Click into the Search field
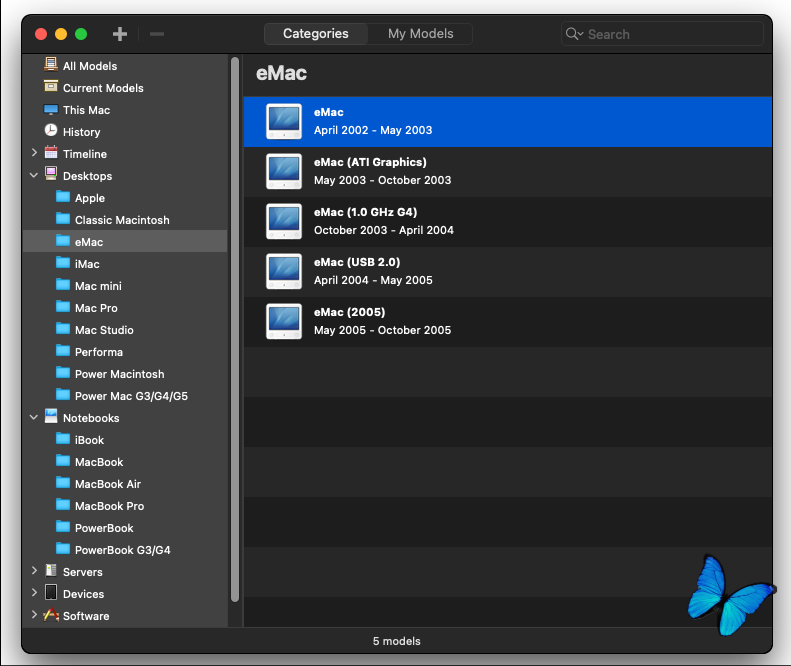The width and height of the screenshot is (791, 666). (x=662, y=34)
